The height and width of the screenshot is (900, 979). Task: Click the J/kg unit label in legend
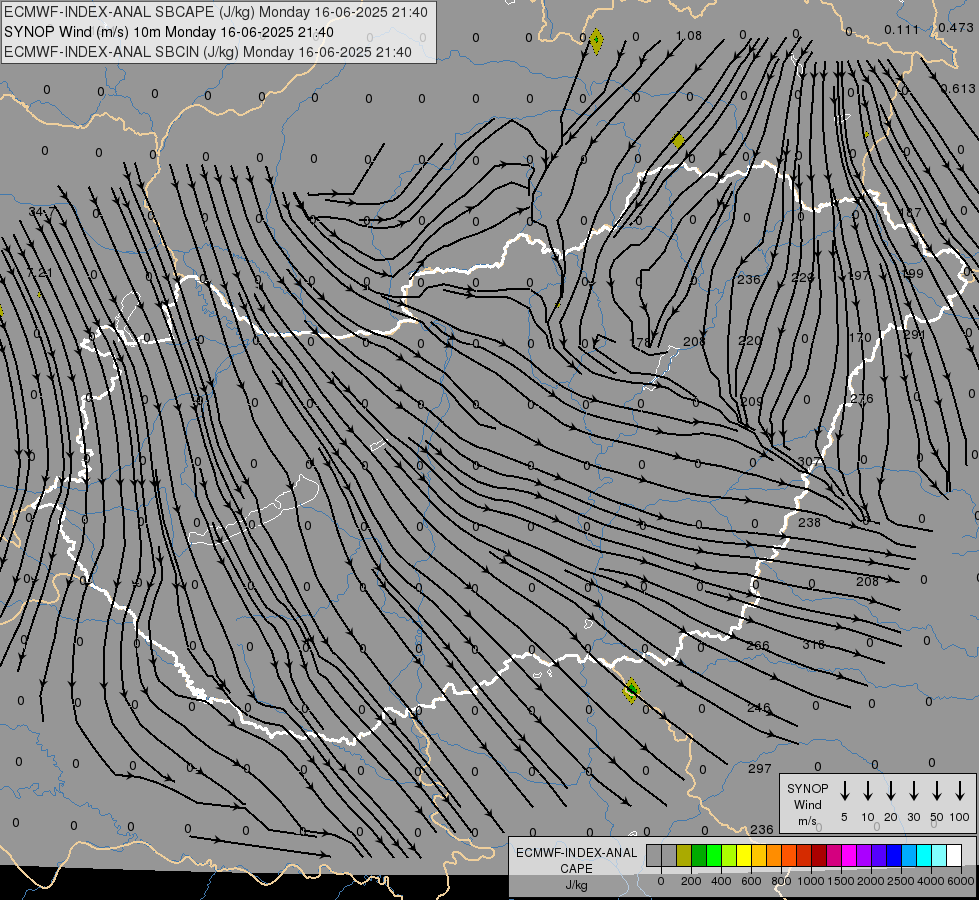[576, 885]
